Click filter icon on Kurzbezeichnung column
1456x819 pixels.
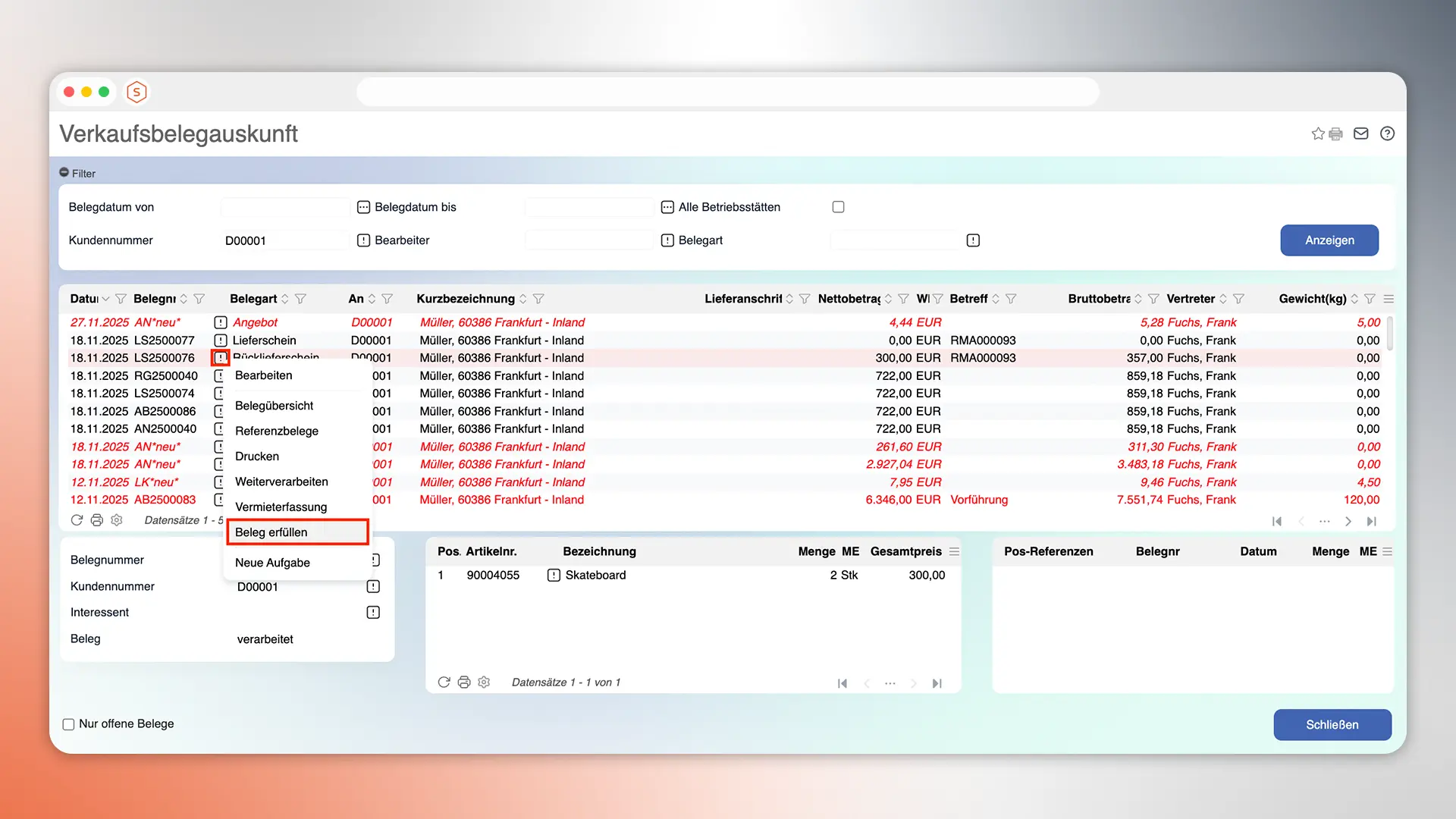coord(538,299)
